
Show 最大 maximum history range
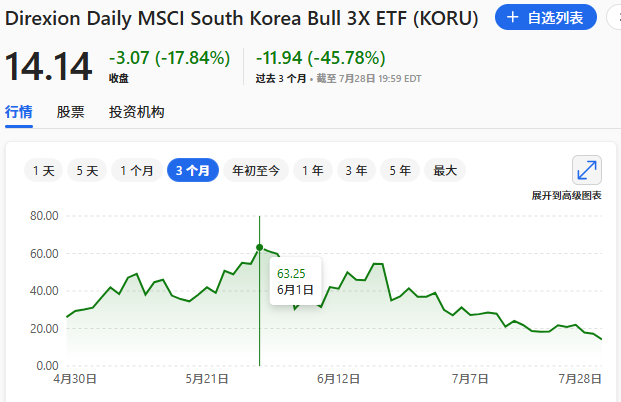445,170
